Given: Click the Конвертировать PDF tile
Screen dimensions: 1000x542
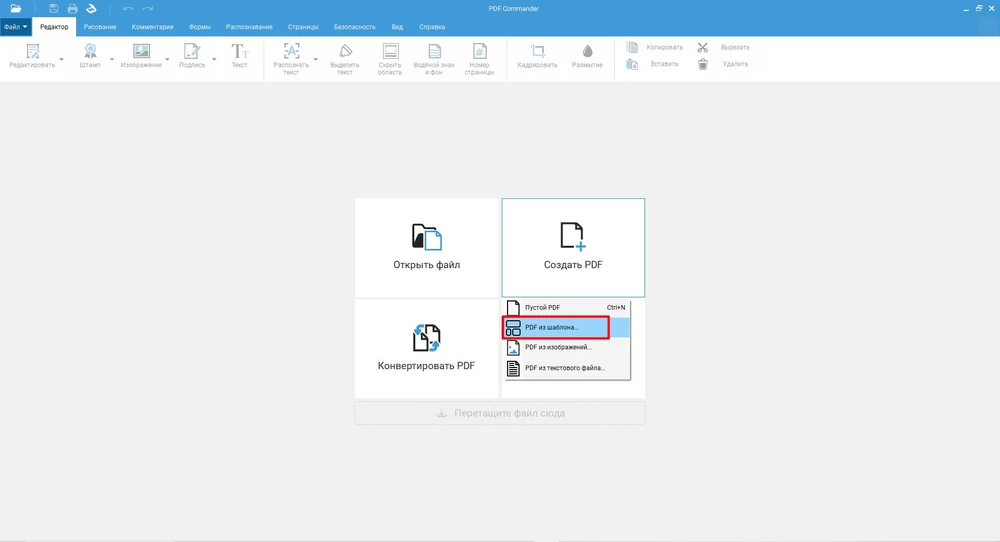Looking at the screenshot, I should click(x=427, y=348).
